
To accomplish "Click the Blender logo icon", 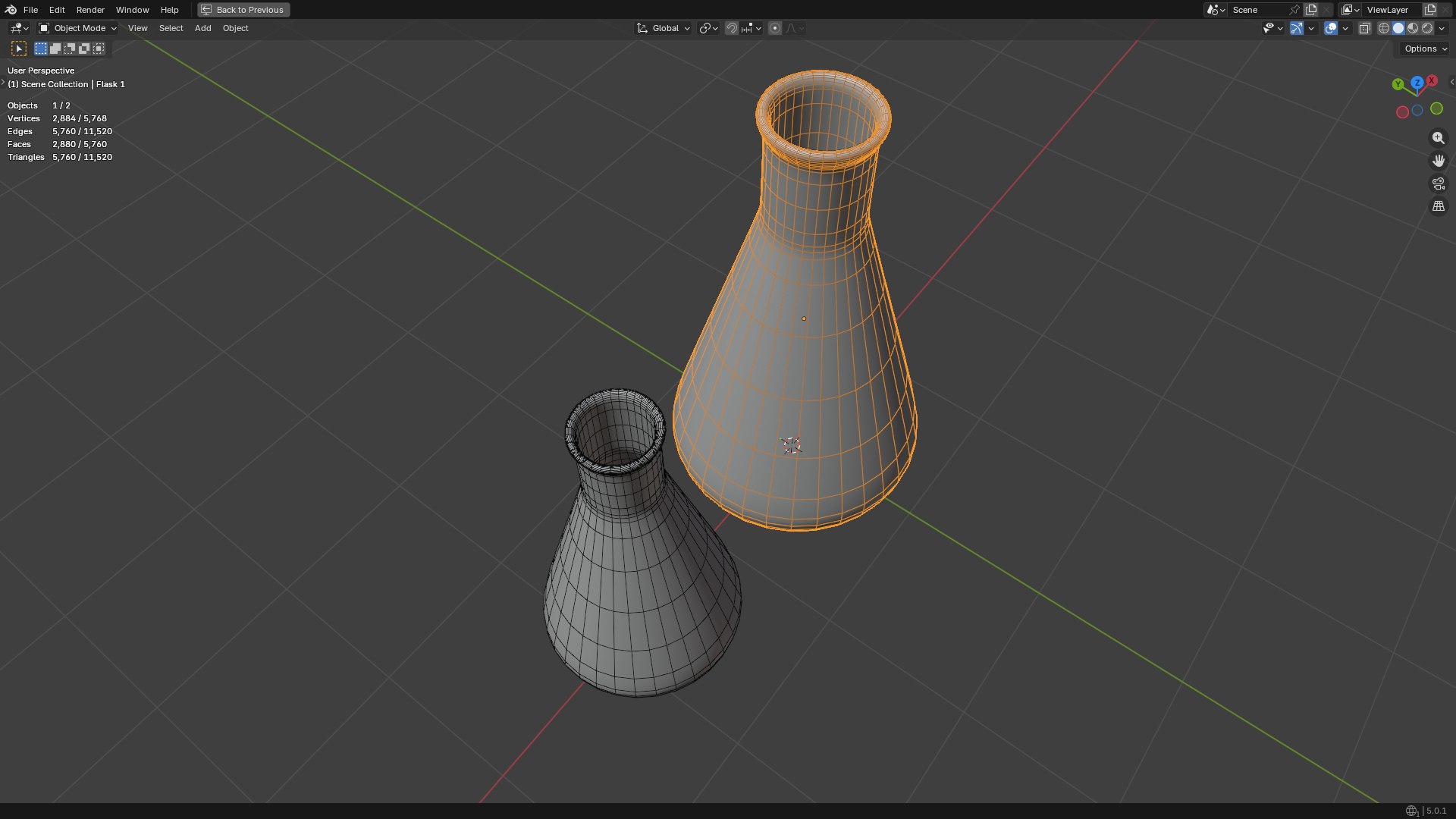I will (11, 10).
